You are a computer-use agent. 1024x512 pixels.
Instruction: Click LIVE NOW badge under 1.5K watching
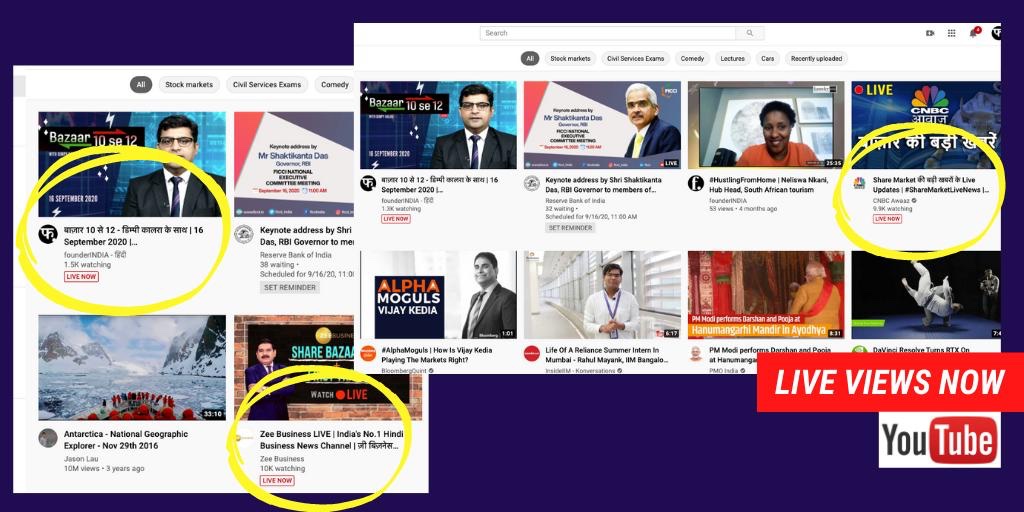point(82,276)
